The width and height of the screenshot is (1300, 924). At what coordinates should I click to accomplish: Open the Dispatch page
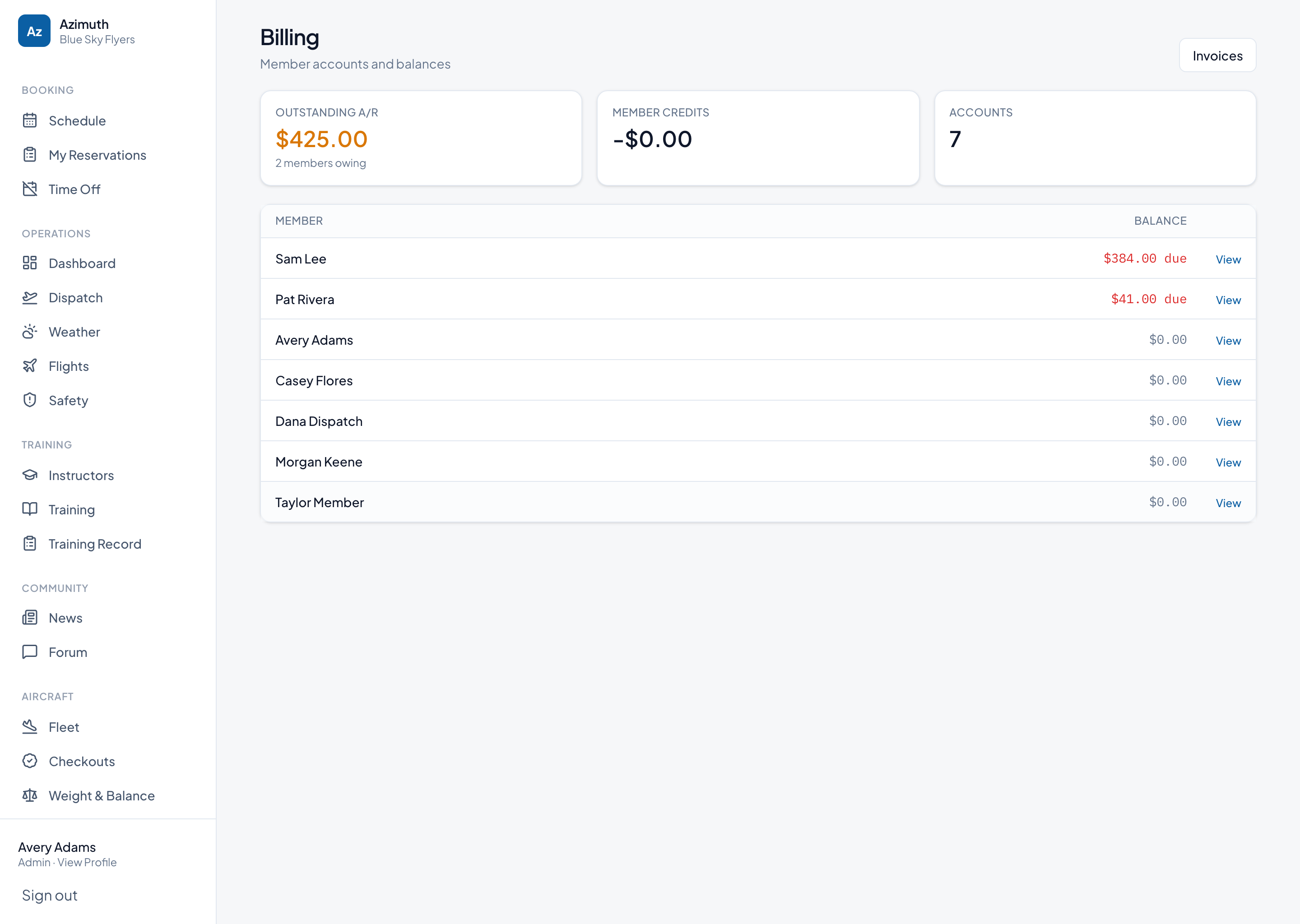coord(76,298)
